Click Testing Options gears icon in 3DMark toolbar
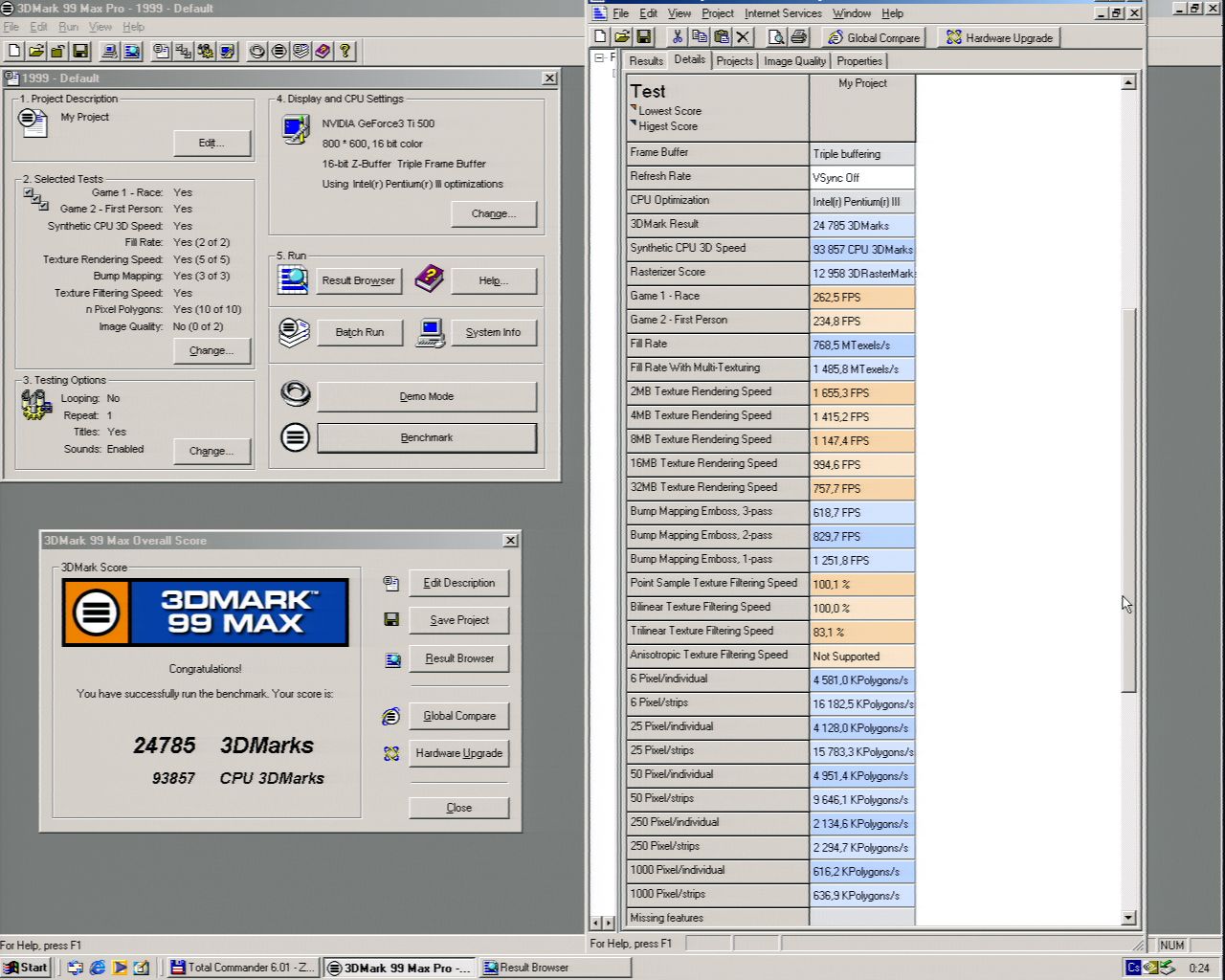Viewport: 1225px width, 980px height. pos(206,51)
